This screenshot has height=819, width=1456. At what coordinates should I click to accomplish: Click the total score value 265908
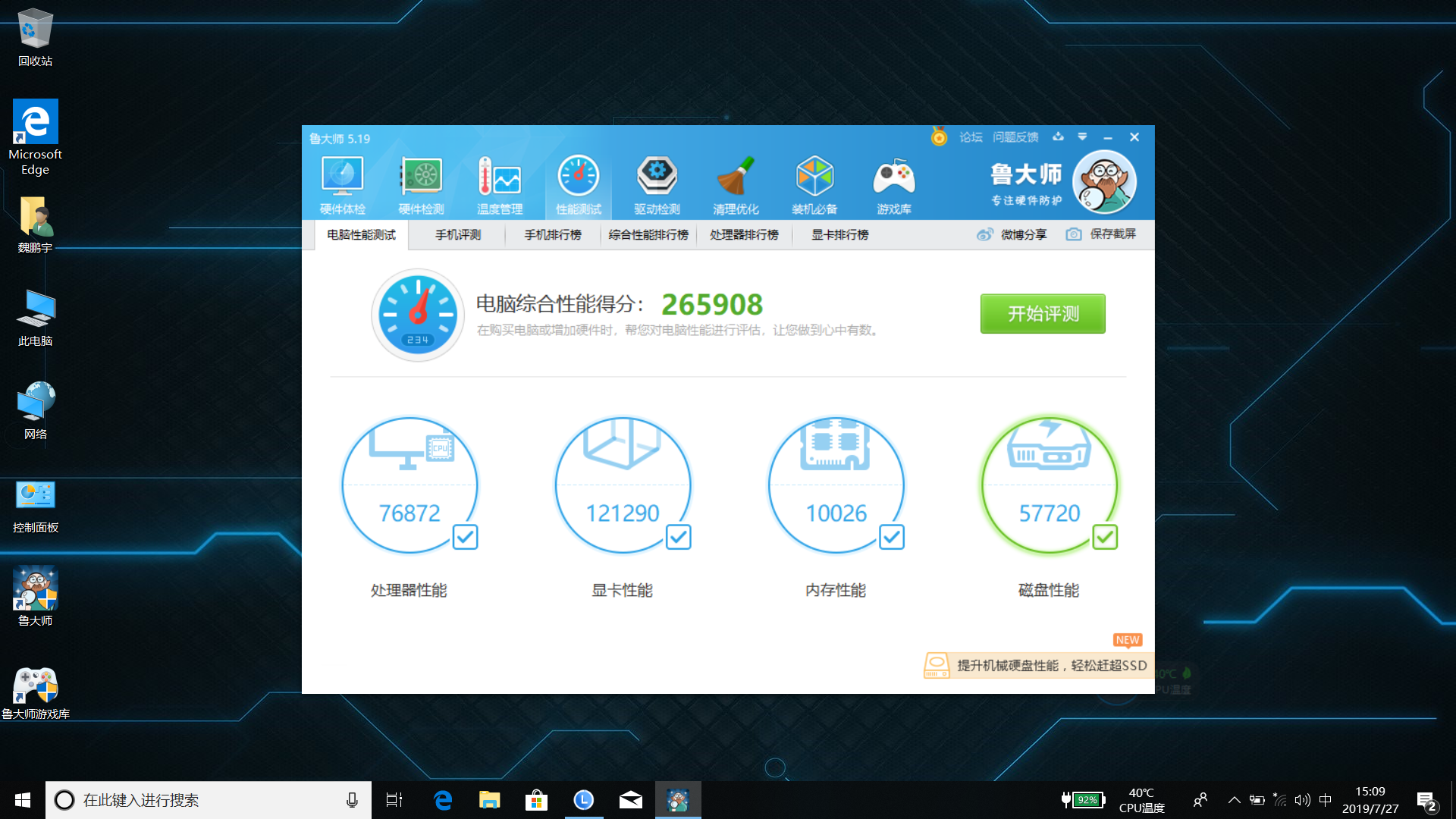pos(712,305)
